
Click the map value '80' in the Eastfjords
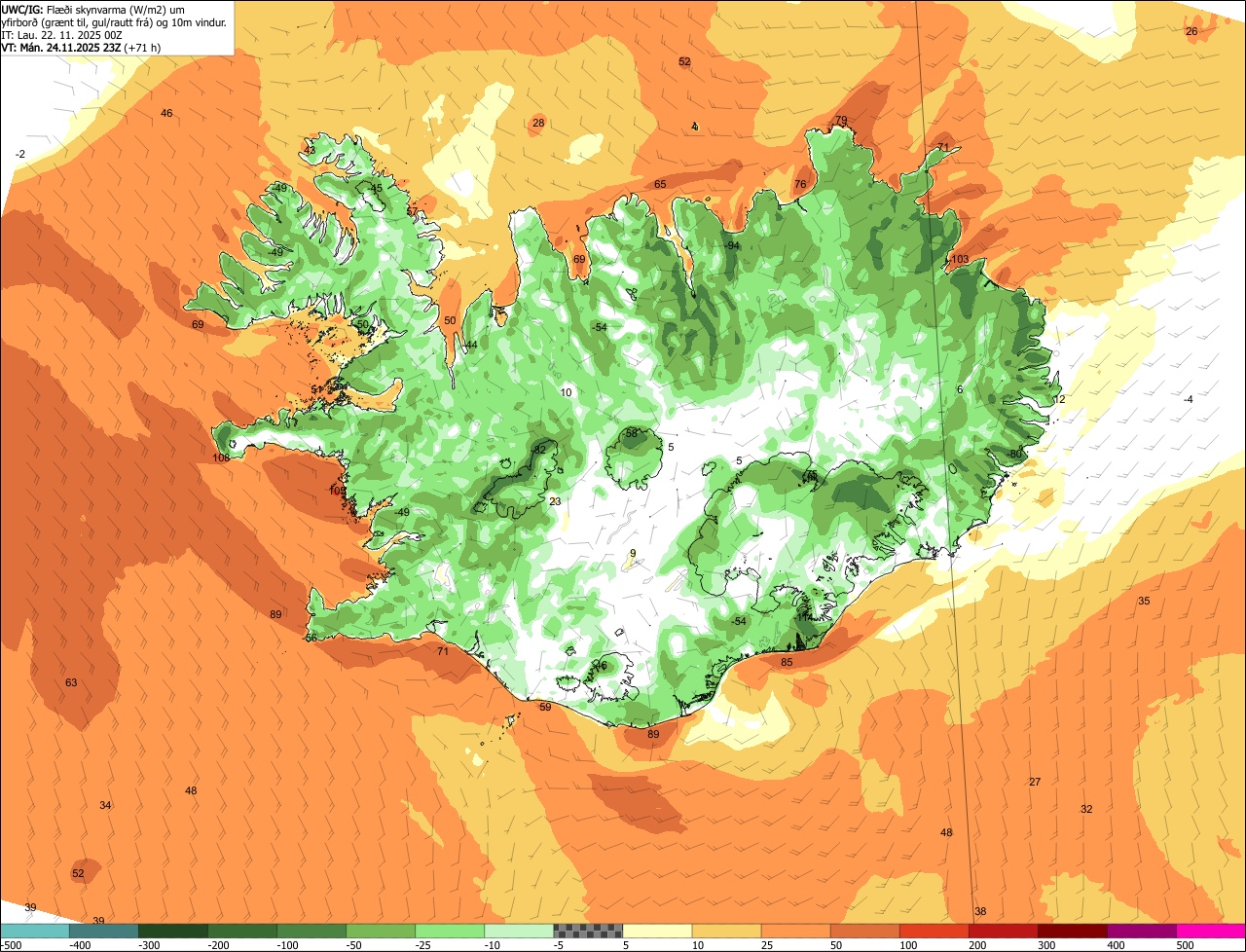tap(1015, 454)
